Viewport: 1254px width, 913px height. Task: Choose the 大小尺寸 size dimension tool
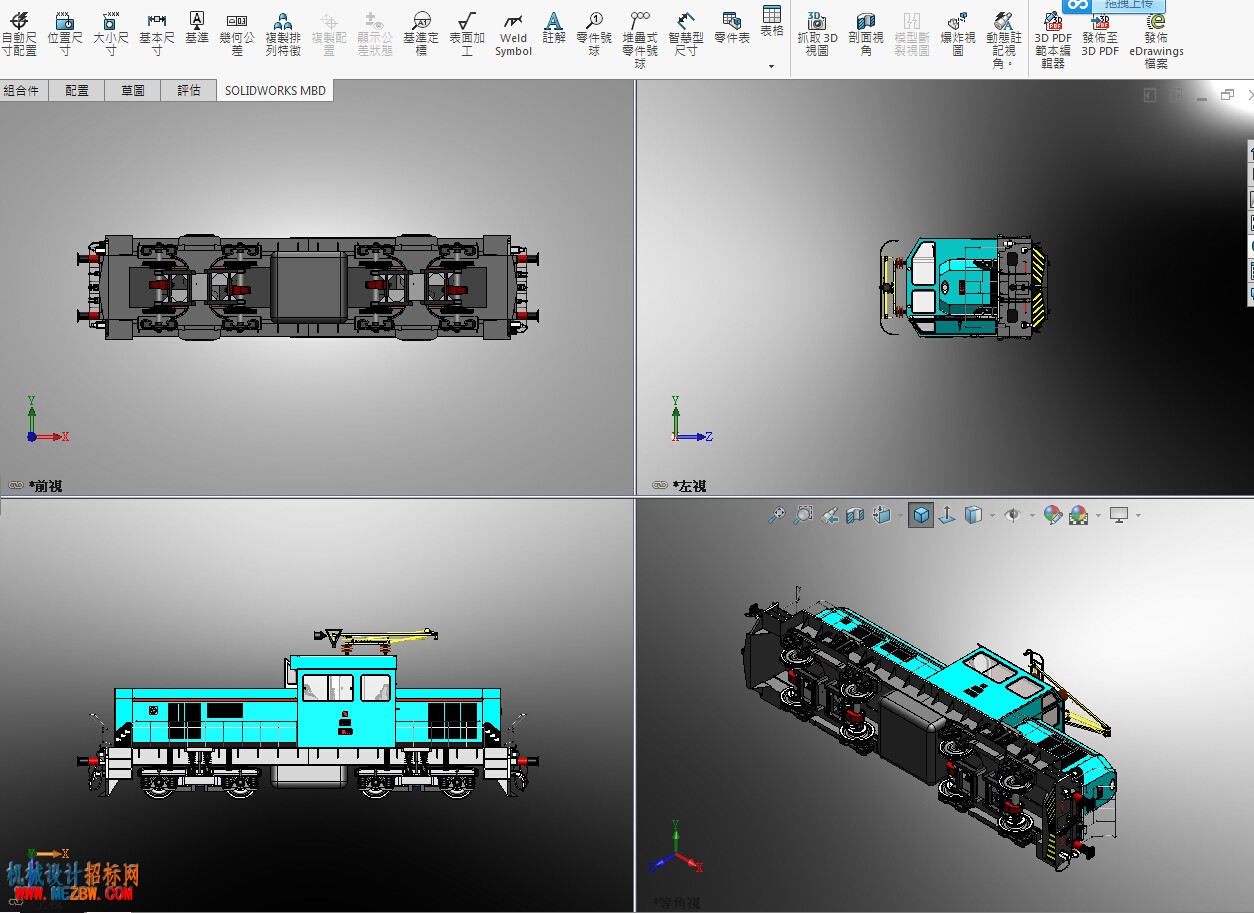pyautogui.click(x=111, y=33)
